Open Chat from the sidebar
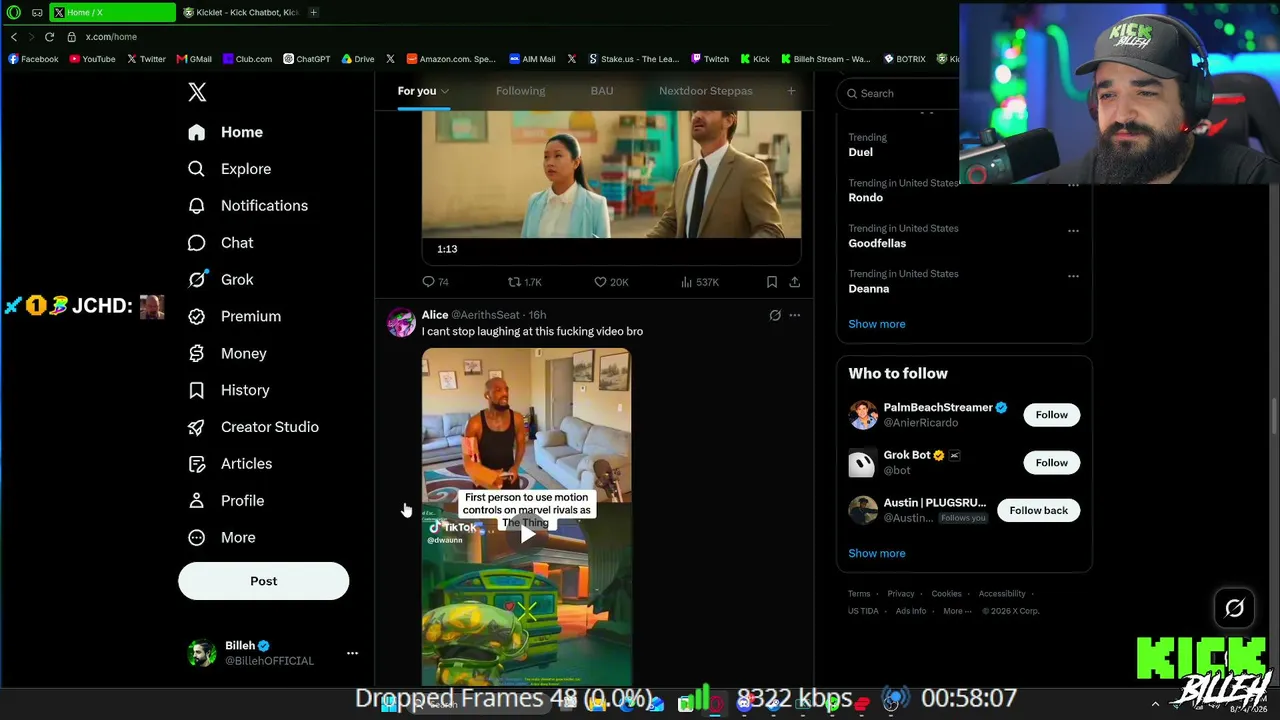Screen dimensions: 1280x720 (221, 243)
